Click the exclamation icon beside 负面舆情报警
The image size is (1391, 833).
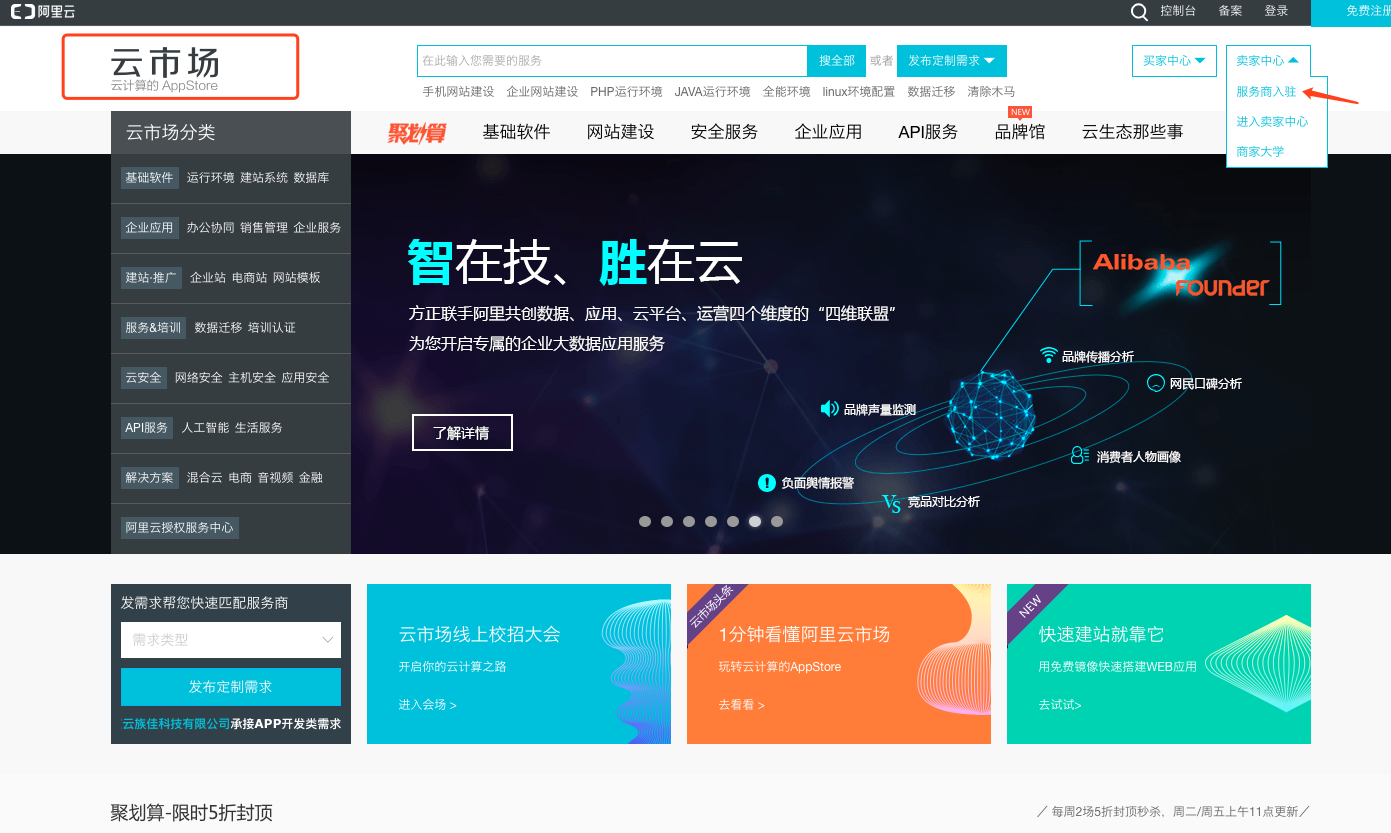point(767,483)
